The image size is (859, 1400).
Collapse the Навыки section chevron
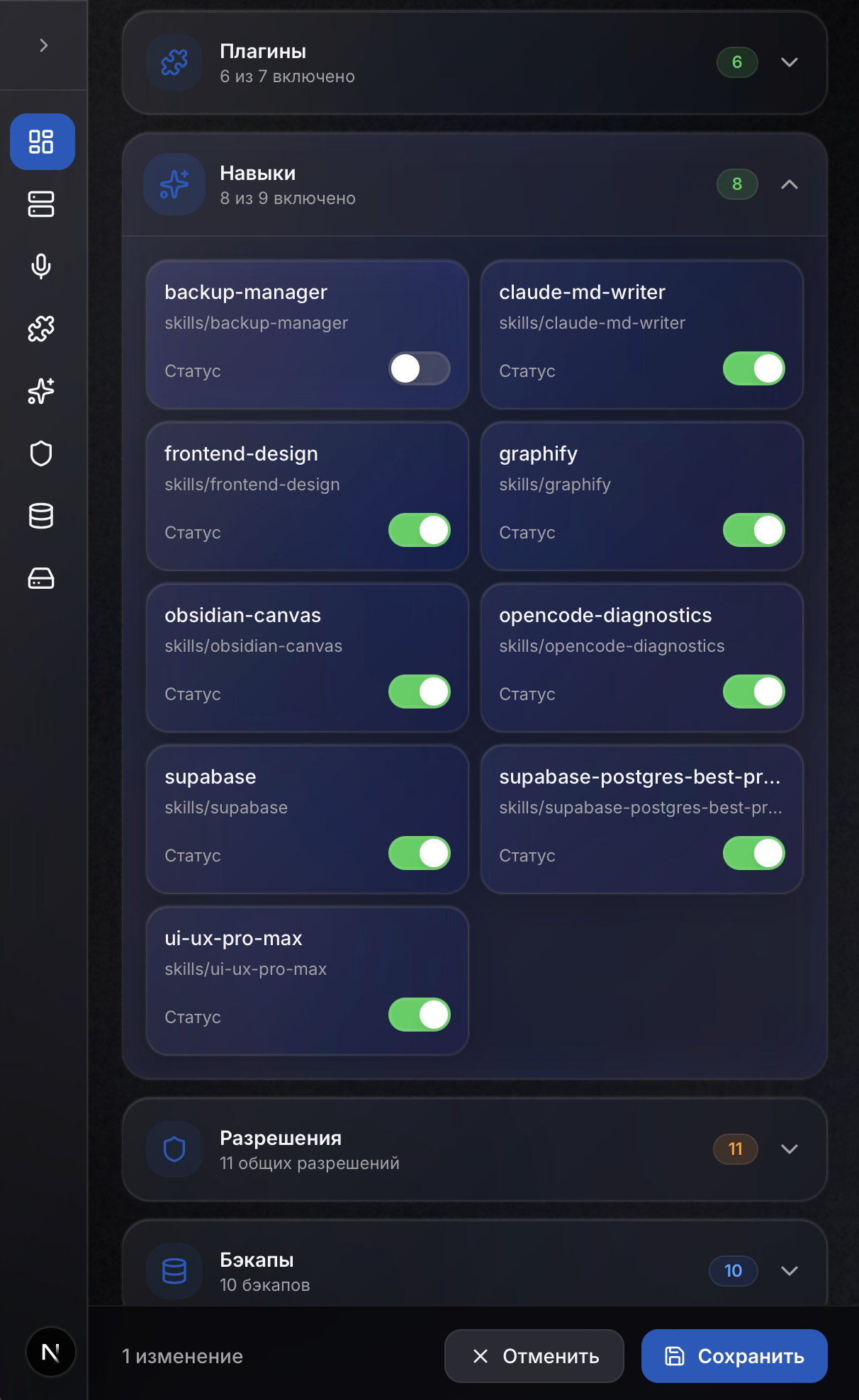790,184
